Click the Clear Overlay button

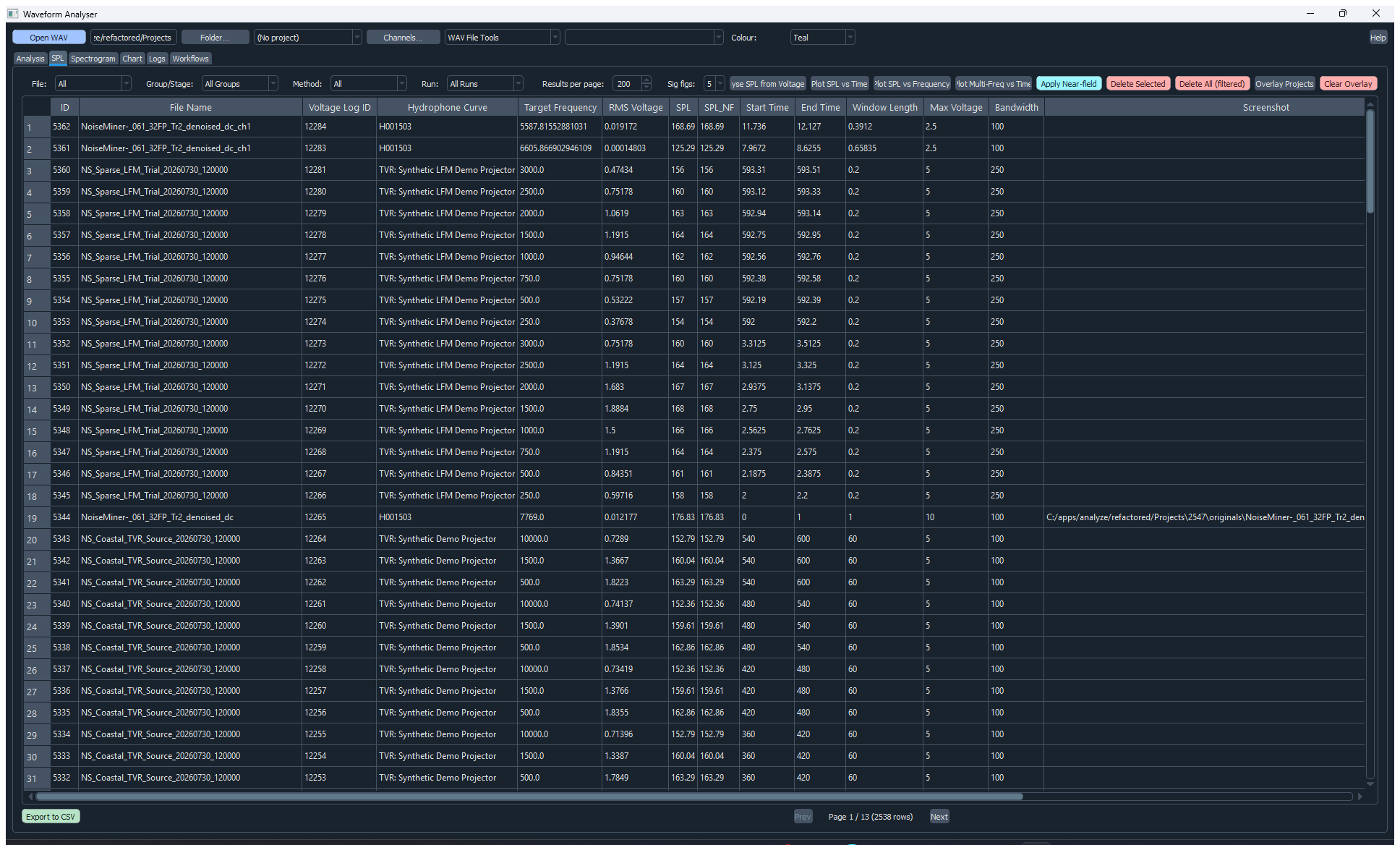click(x=1348, y=84)
